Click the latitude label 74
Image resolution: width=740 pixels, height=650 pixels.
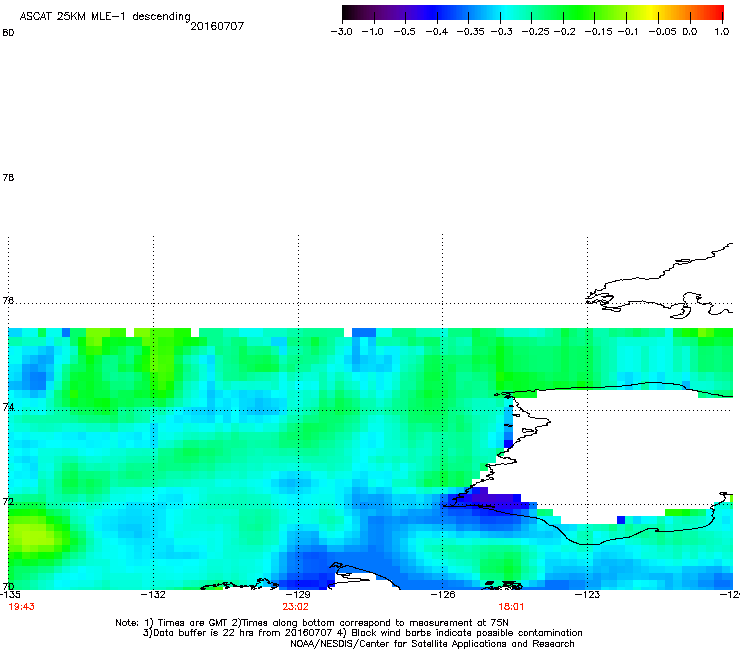pos(8,407)
